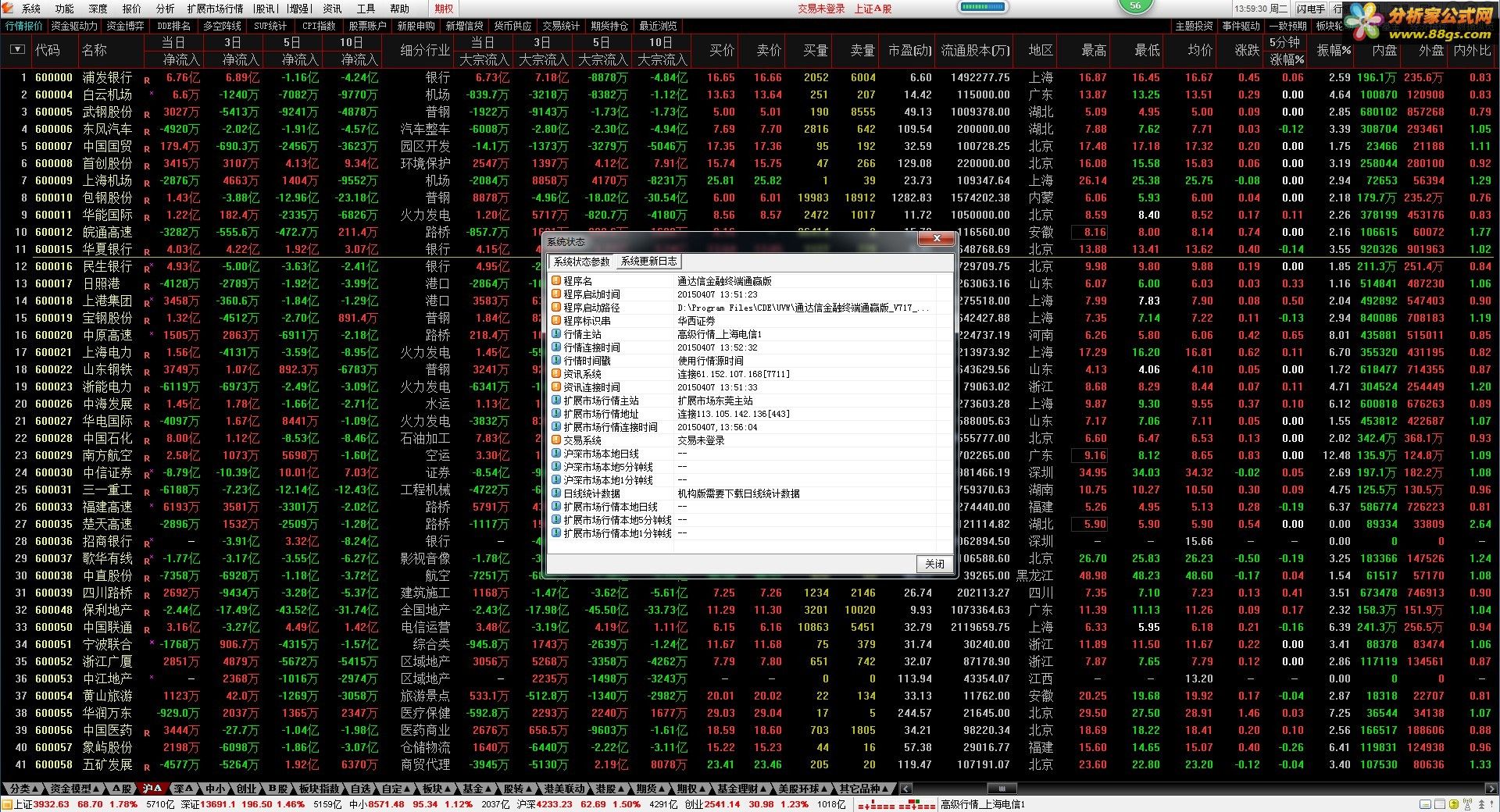Select the 沪A bottom tab
The width and height of the screenshot is (1500, 812).
[152, 789]
